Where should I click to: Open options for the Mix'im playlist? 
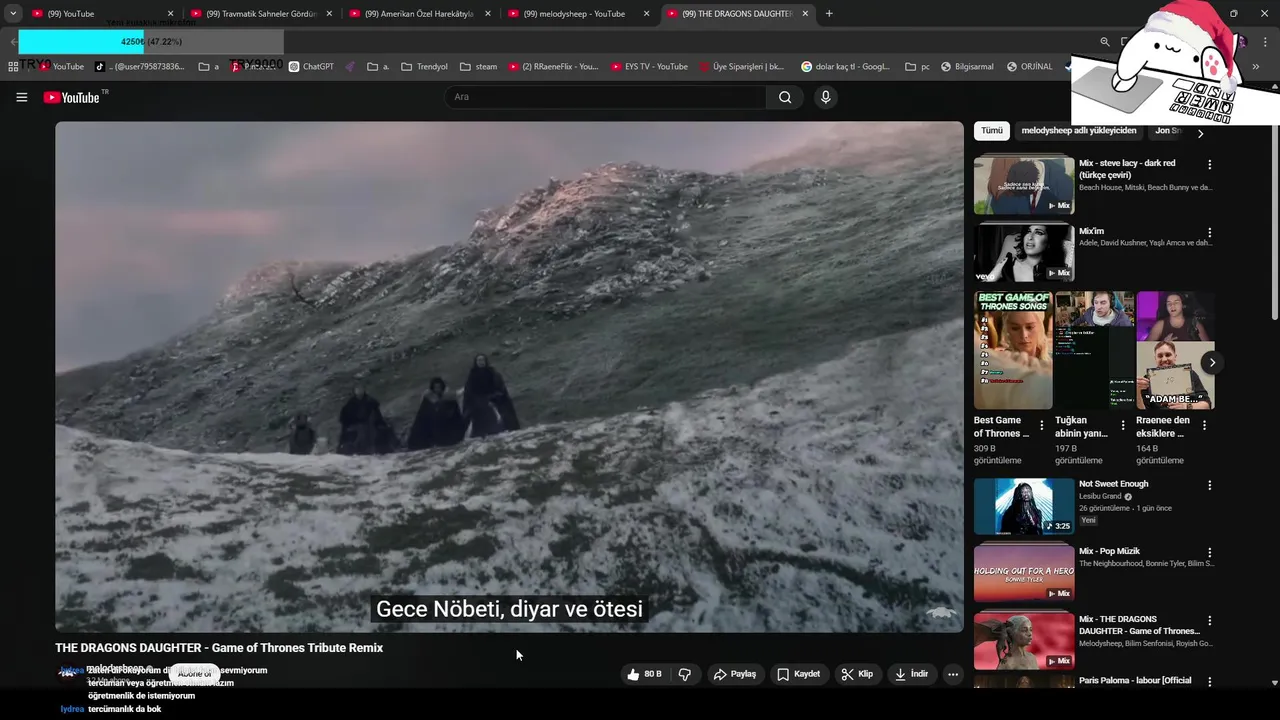(1209, 232)
